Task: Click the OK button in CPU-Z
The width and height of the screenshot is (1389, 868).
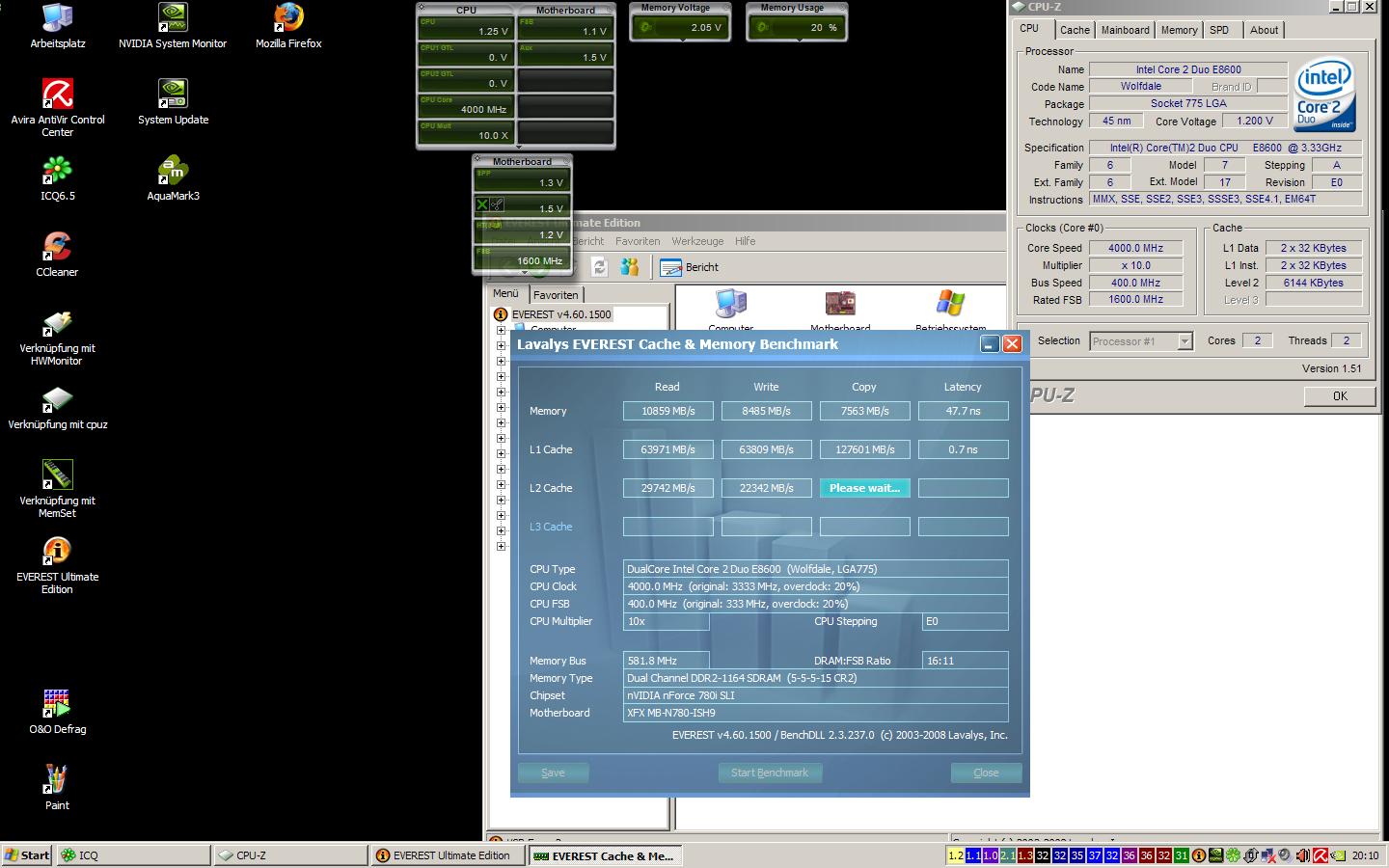Action: (x=1340, y=396)
